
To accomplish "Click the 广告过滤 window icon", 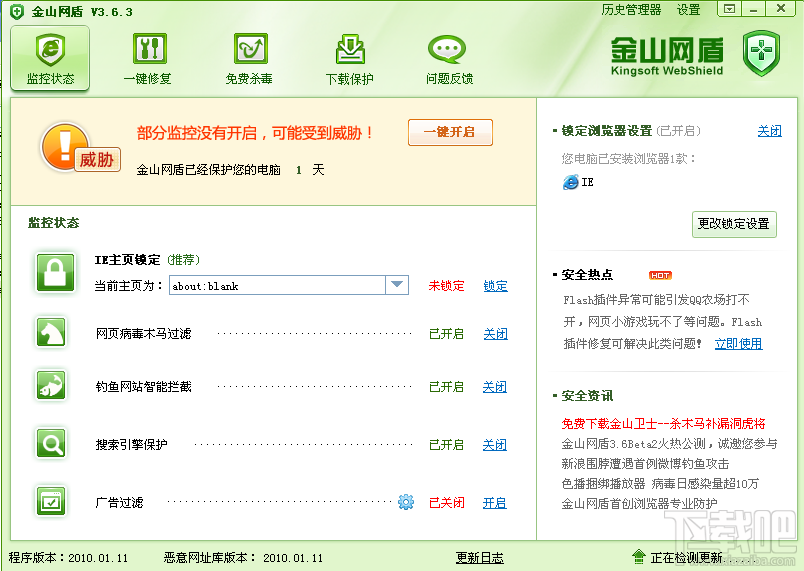I will (x=51, y=501).
